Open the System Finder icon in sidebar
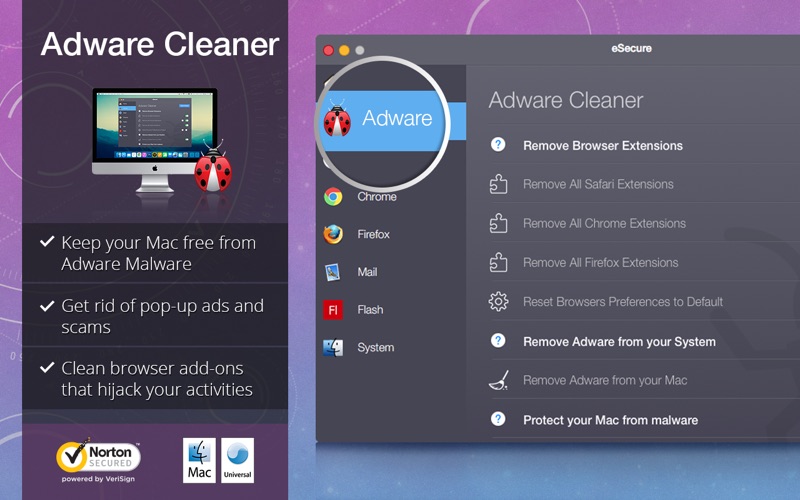 333,347
